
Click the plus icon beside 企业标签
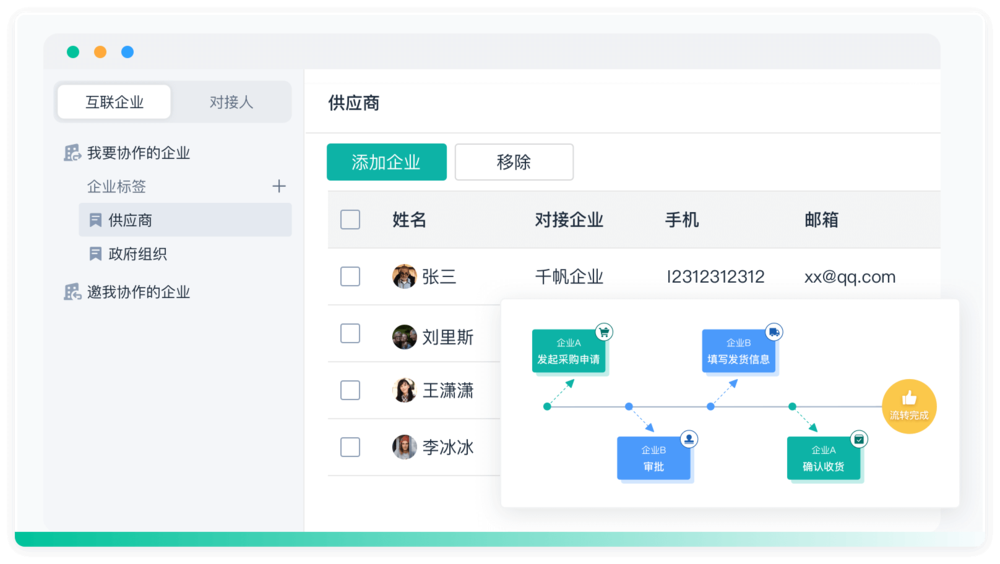(279, 186)
